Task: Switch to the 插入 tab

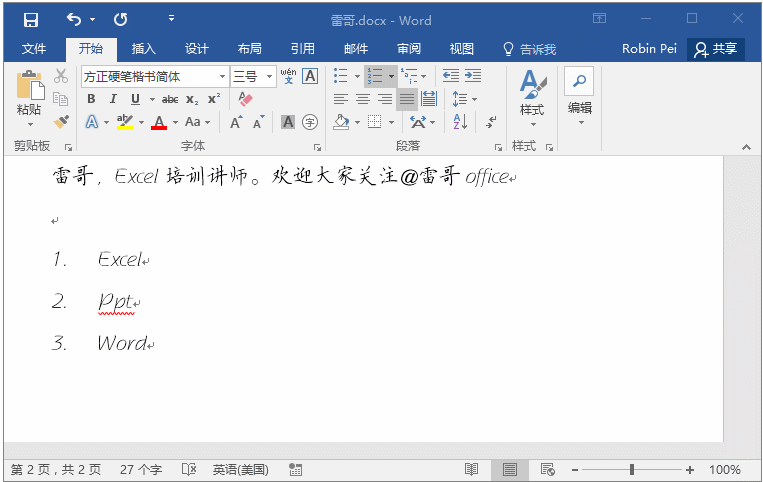Action: click(x=144, y=49)
